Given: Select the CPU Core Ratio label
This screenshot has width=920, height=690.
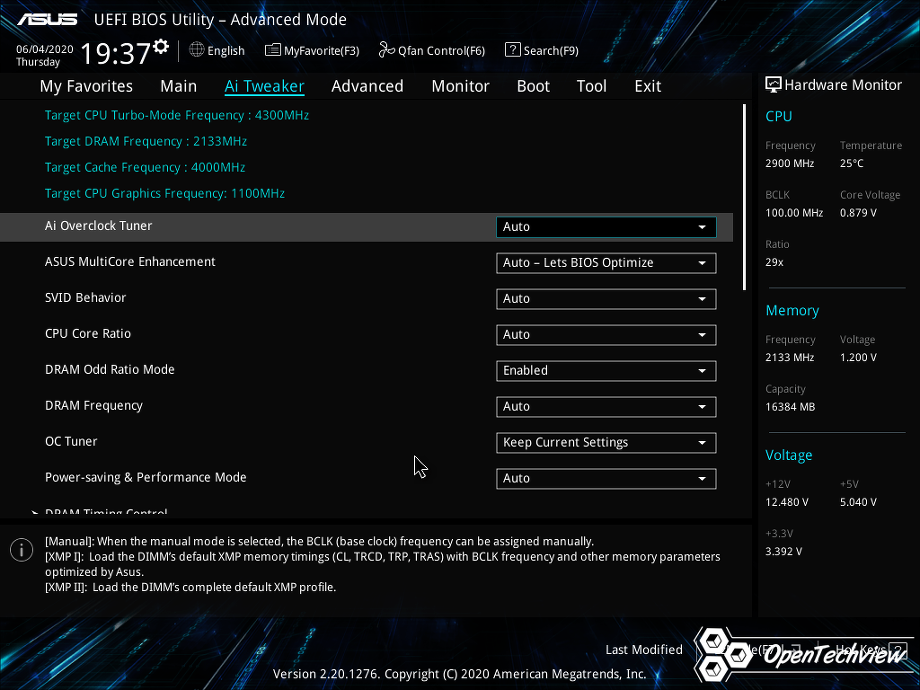Looking at the screenshot, I should click(88, 333).
